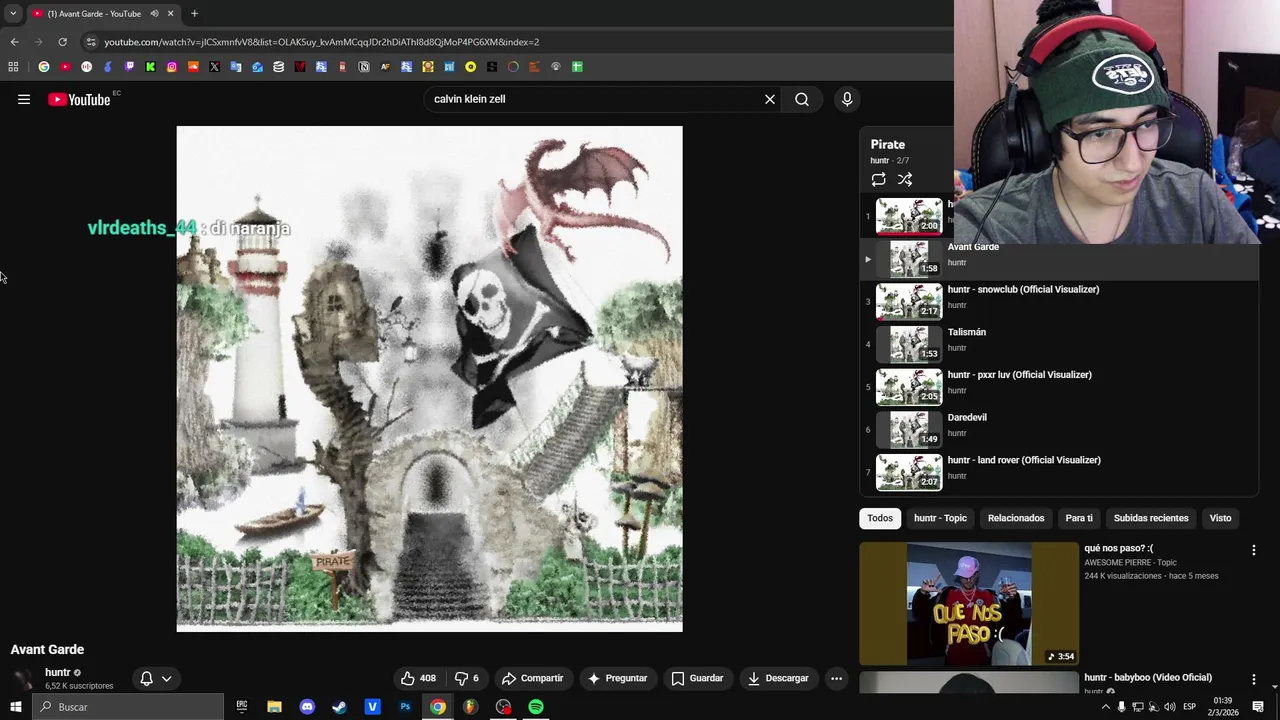Open the apps grid in bookmarks bar
1280x720 pixels.
click(13, 67)
